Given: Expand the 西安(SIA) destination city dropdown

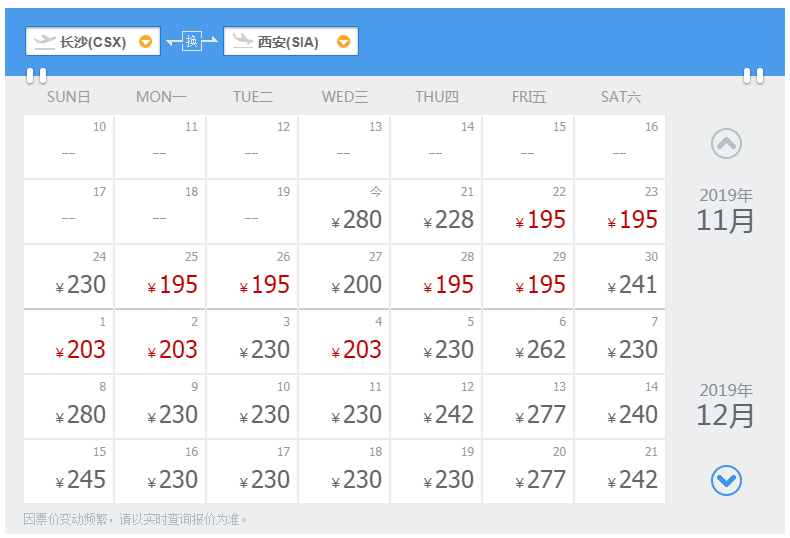Looking at the screenshot, I should pos(344,42).
